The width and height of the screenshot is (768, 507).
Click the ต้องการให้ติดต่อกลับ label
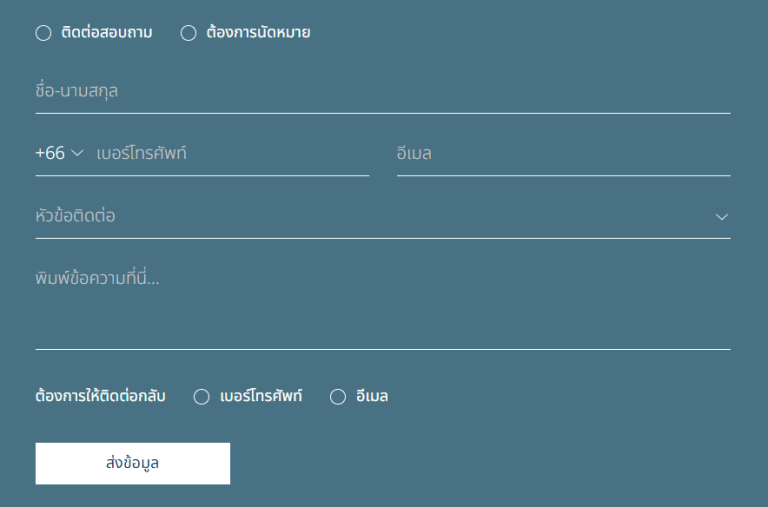pos(100,396)
